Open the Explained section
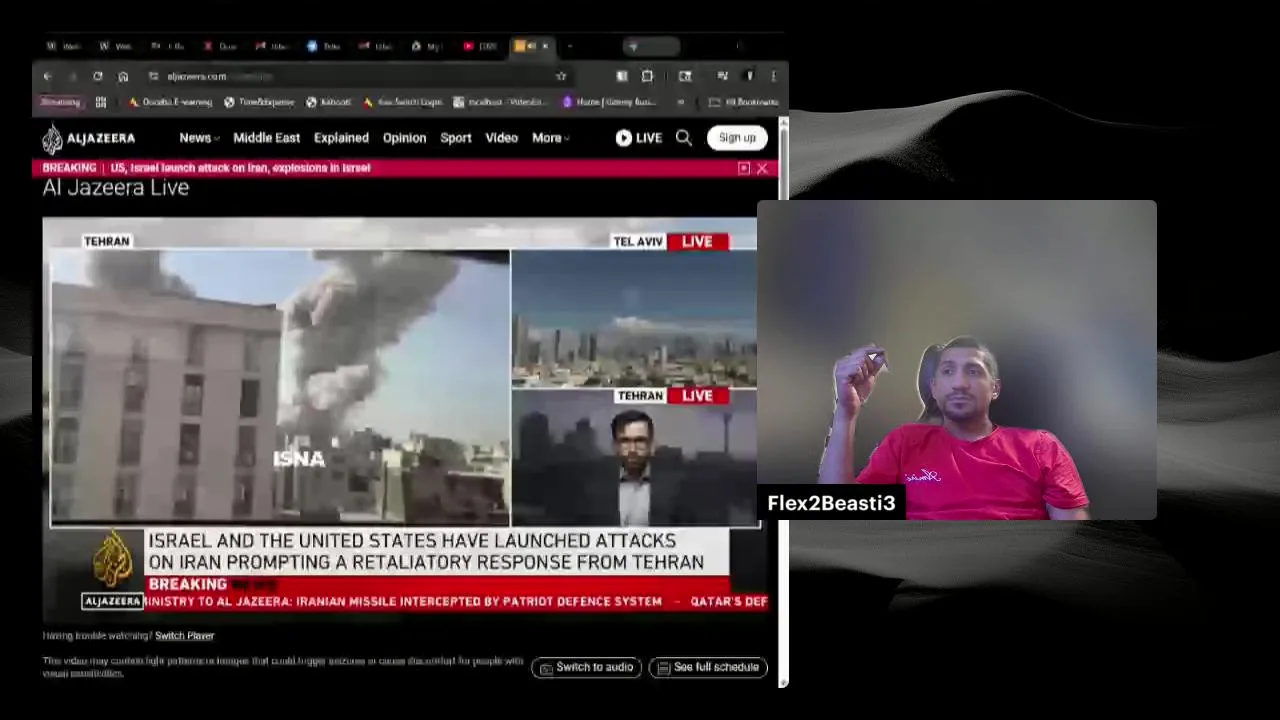Viewport: 1280px width, 720px height. (x=341, y=138)
